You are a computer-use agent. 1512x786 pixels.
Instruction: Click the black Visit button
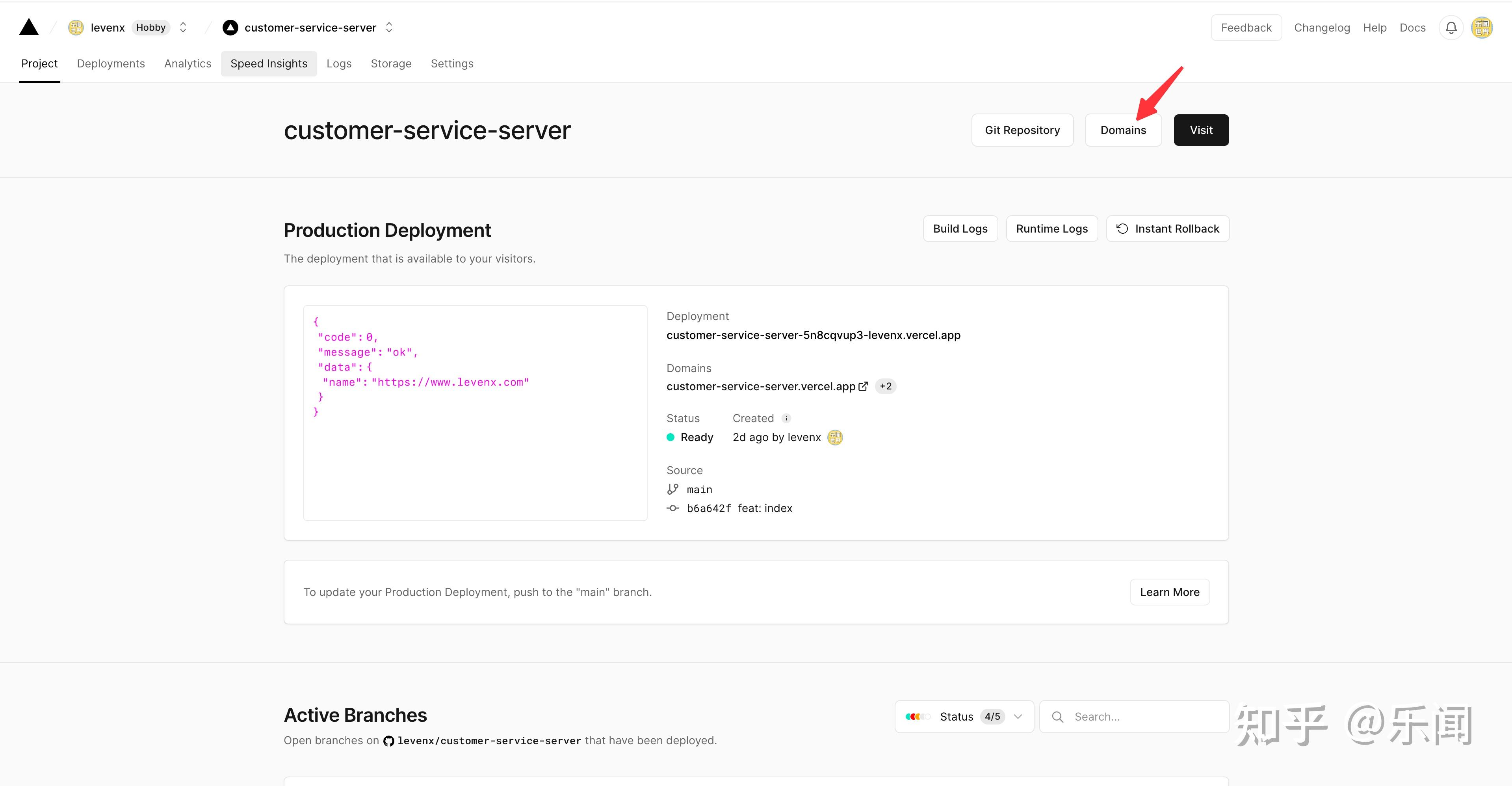pyautogui.click(x=1201, y=130)
